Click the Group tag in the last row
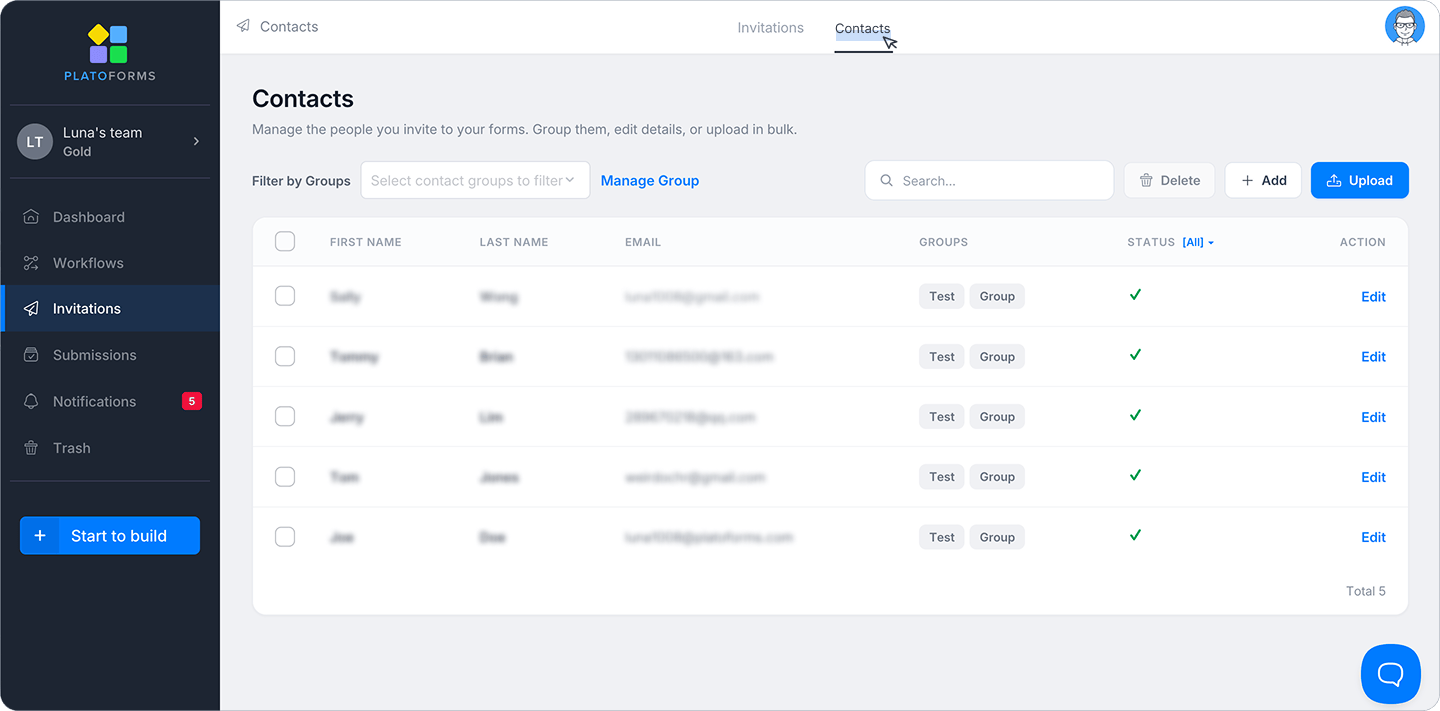The height and width of the screenshot is (711, 1440). pyautogui.click(x=997, y=537)
